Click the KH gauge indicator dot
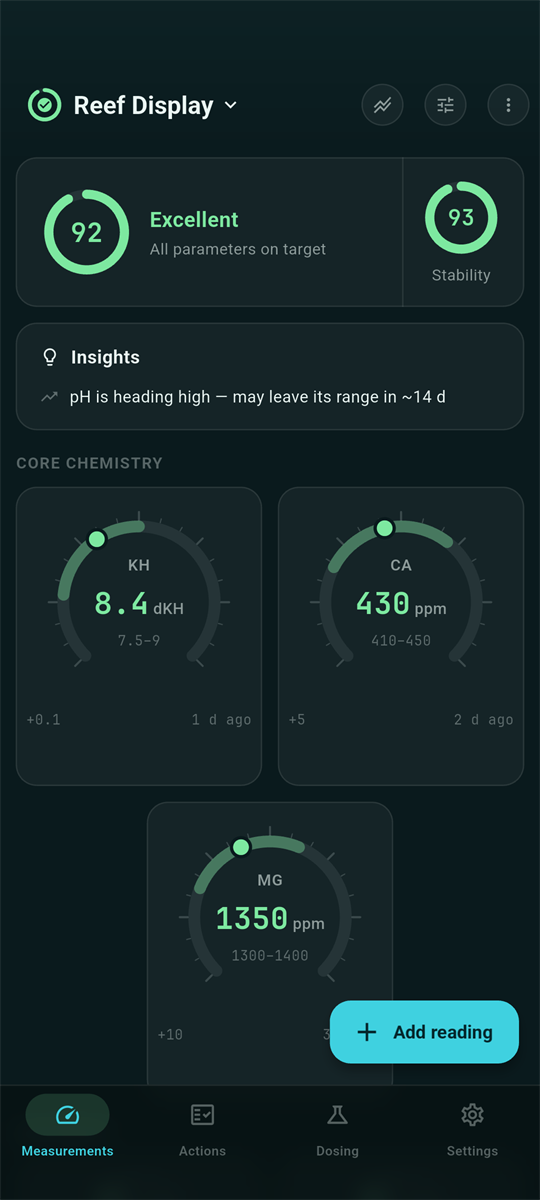 (x=97, y=539)
